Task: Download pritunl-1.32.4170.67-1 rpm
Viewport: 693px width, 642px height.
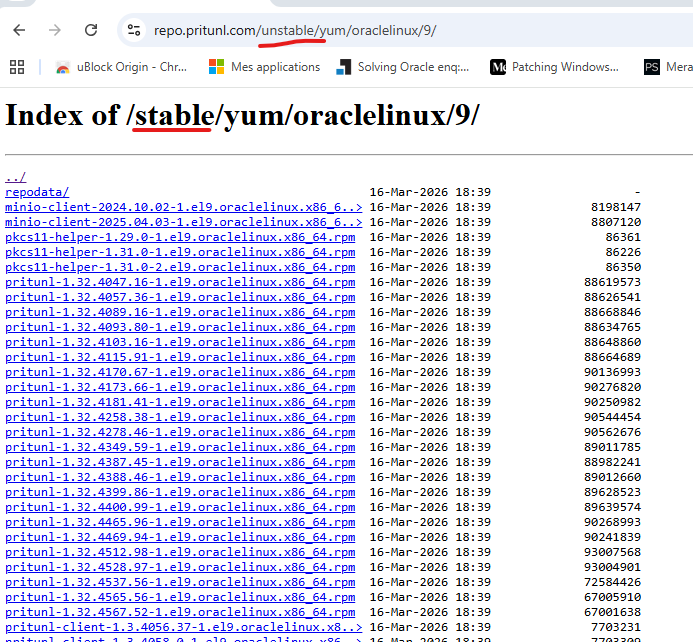Action: [180, 372]
